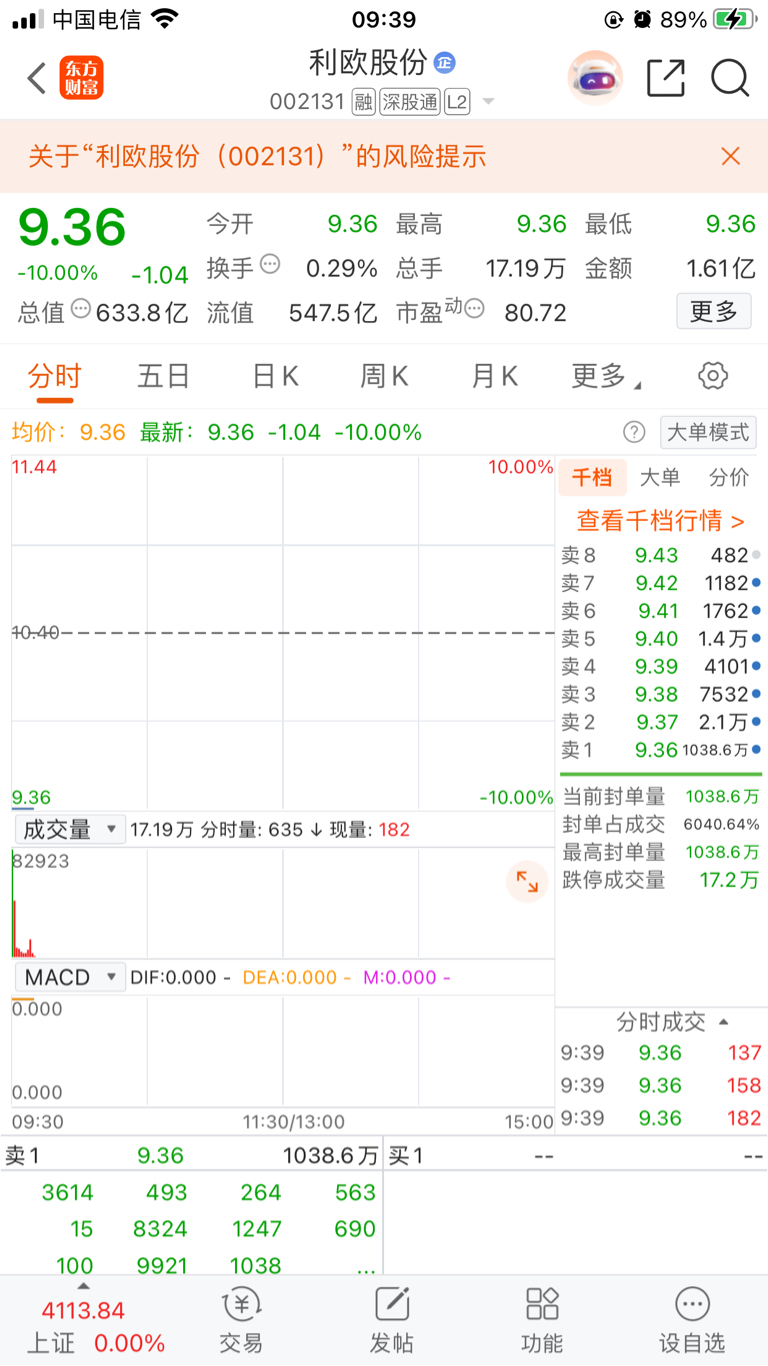Tap the 更多 button in quote header
This screenshot has width=768, height=1366.
click(x=714, y=311)
